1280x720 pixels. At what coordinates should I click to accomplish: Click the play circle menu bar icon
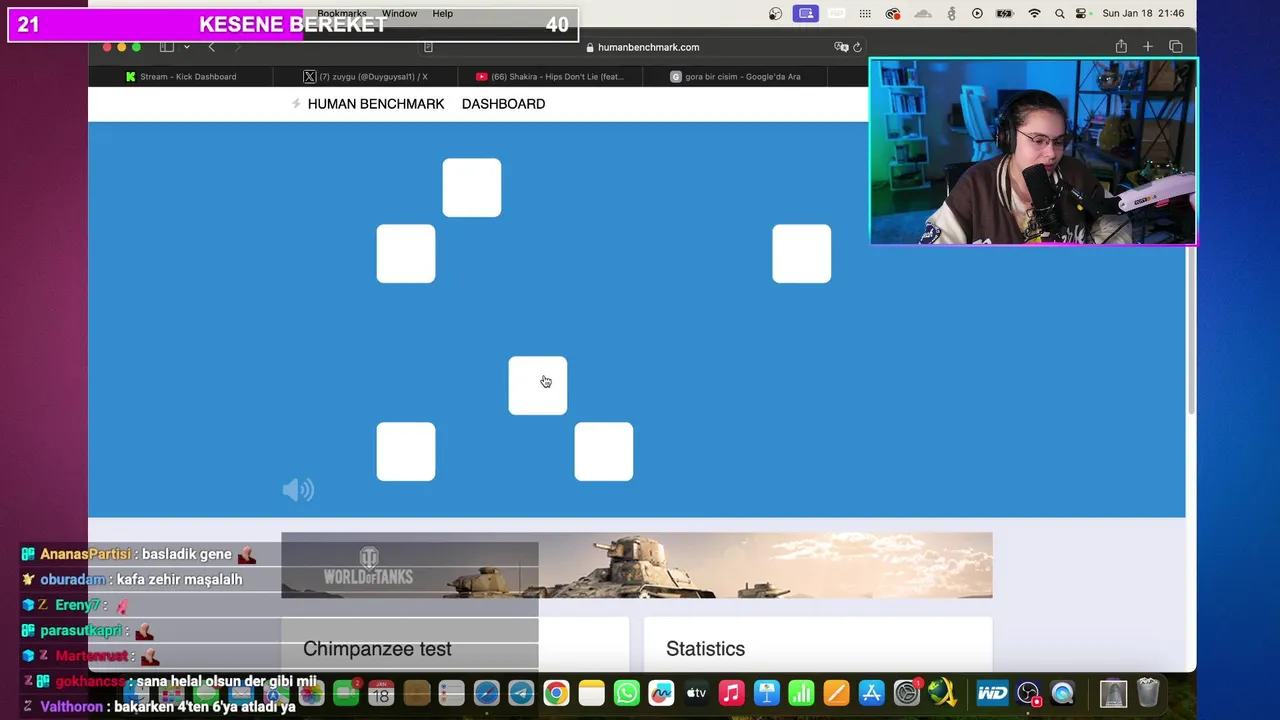click(977, 13)
